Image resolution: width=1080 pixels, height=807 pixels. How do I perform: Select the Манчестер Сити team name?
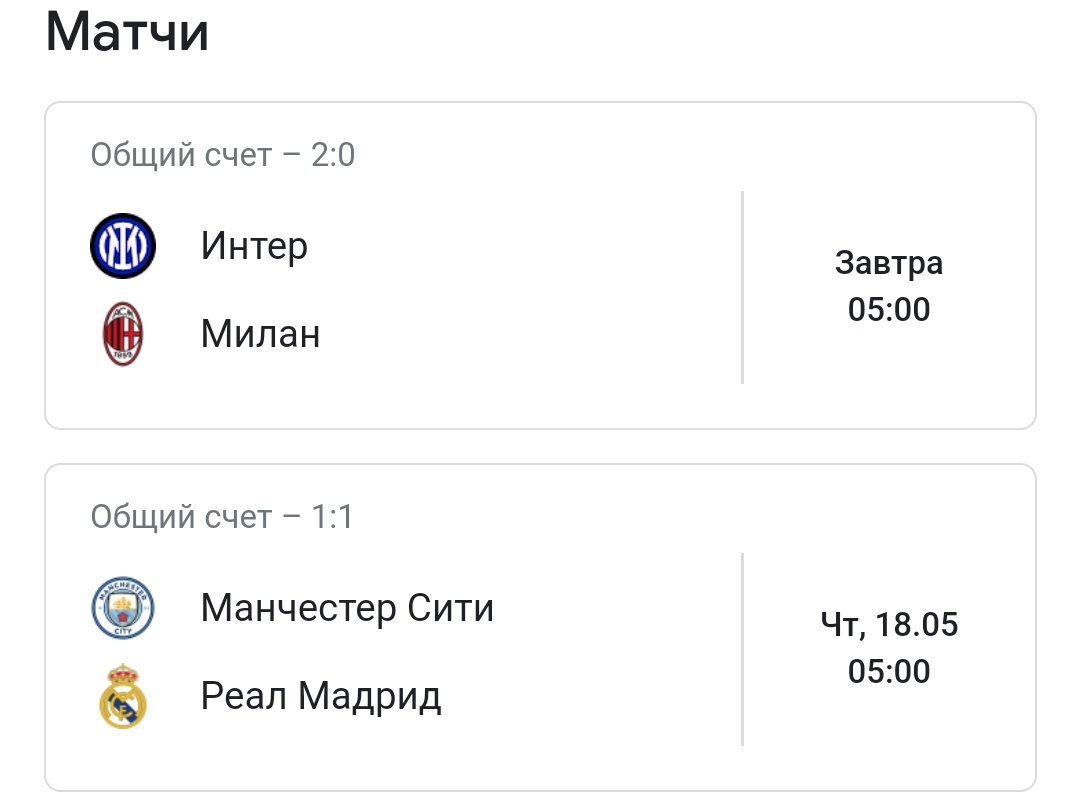tap(347, 608)
